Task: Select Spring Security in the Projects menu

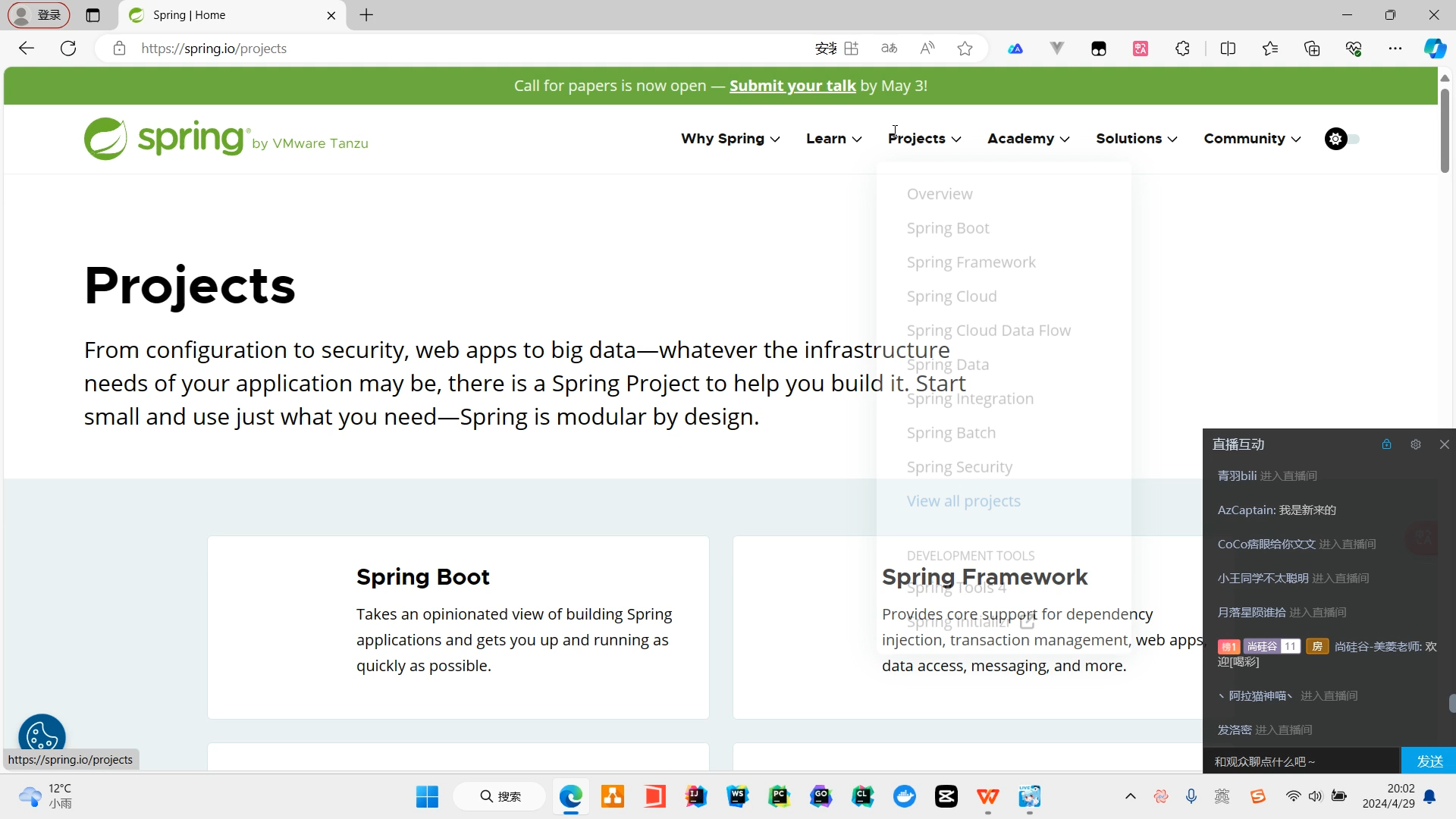Action: 959,467
